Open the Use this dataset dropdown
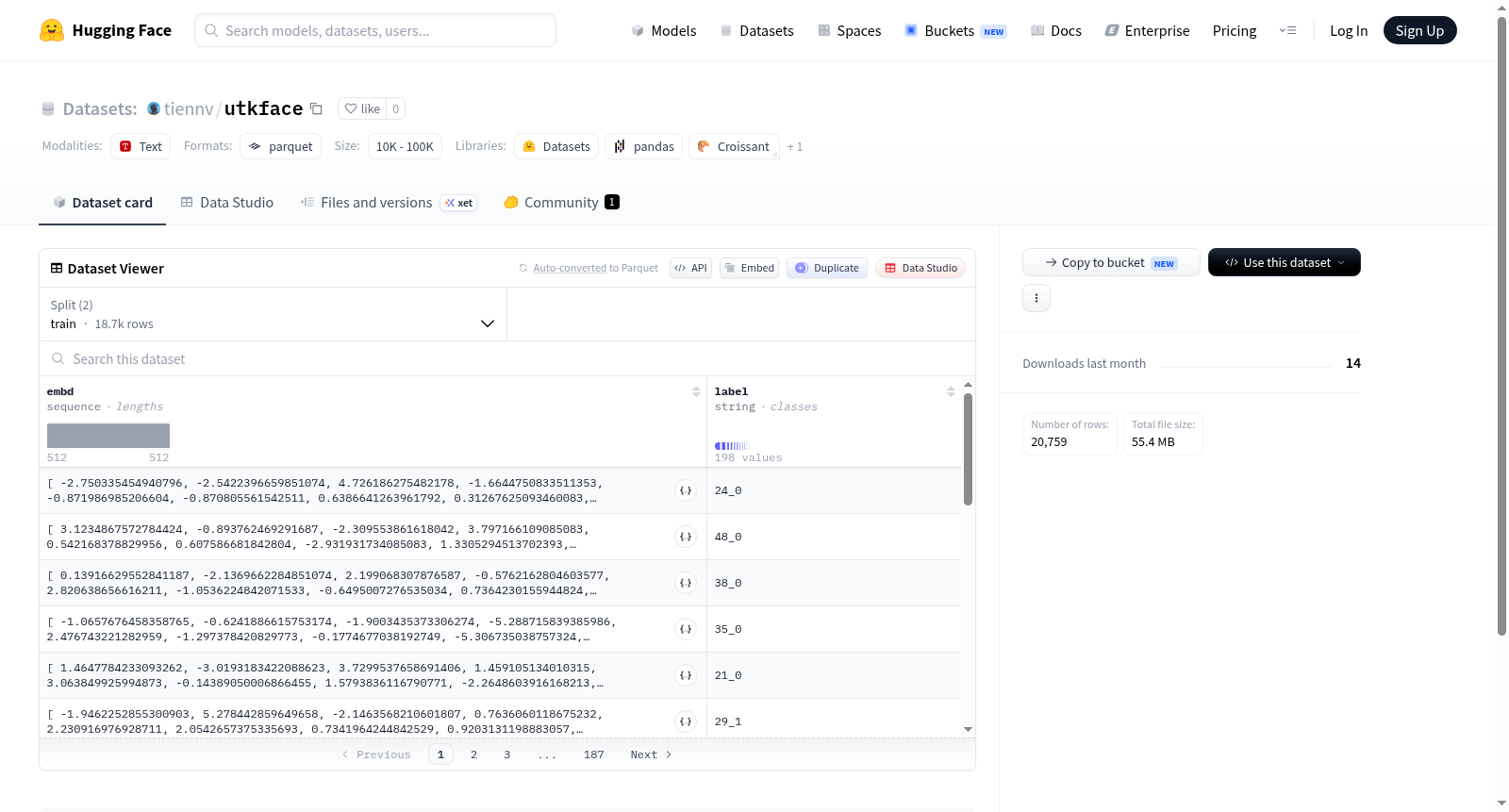 pos(1284,262)
